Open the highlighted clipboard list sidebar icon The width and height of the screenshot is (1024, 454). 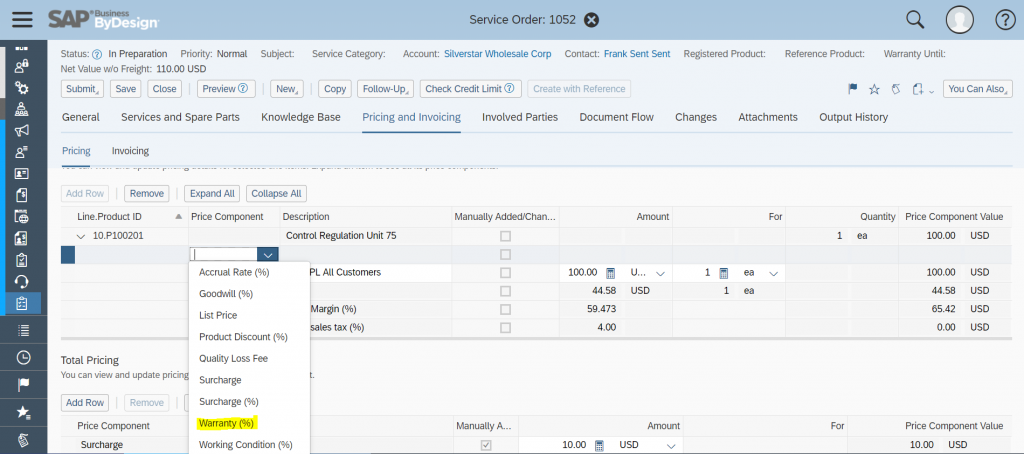point(22,303)
